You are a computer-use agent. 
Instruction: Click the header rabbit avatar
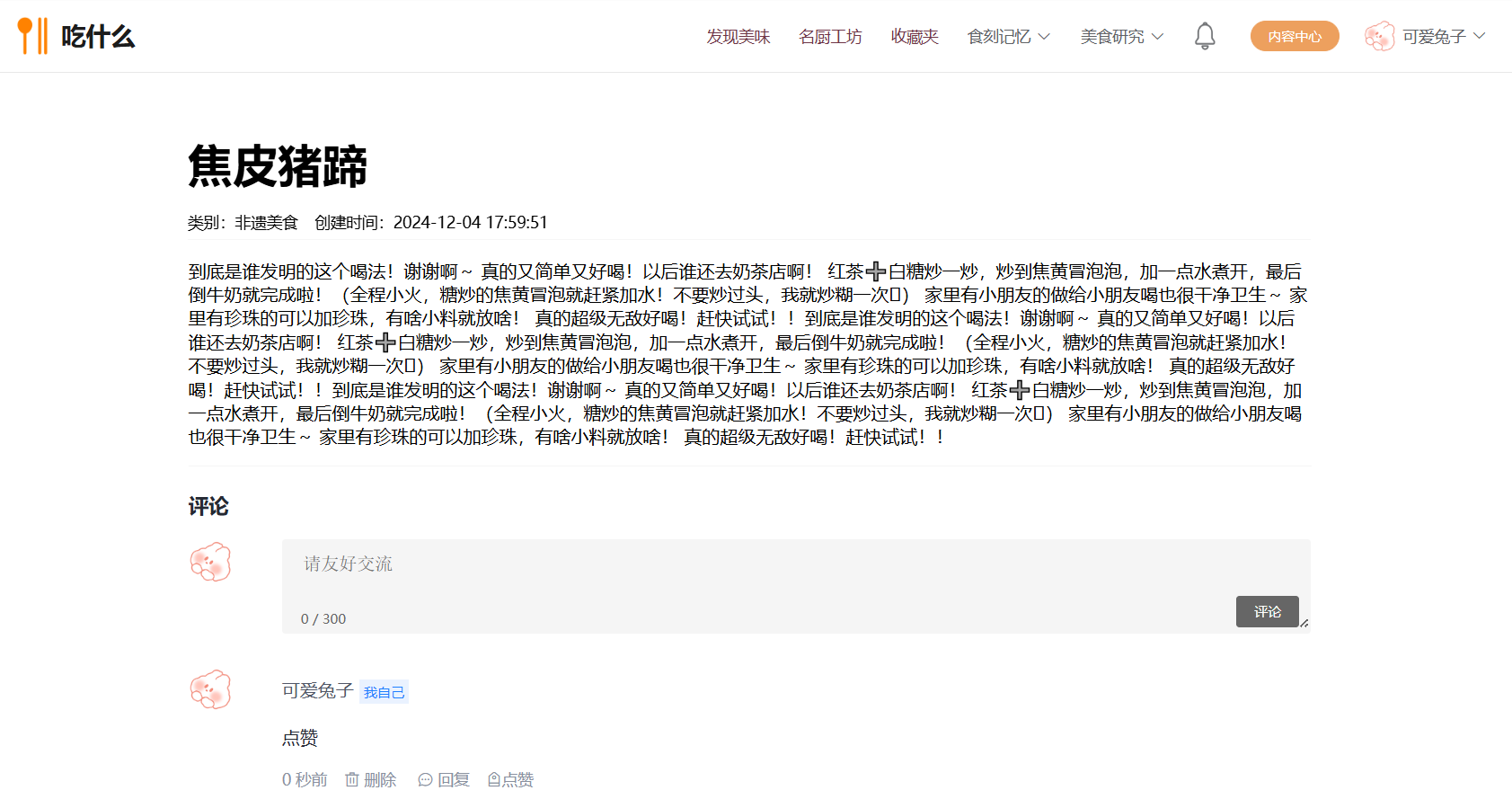1379,36
